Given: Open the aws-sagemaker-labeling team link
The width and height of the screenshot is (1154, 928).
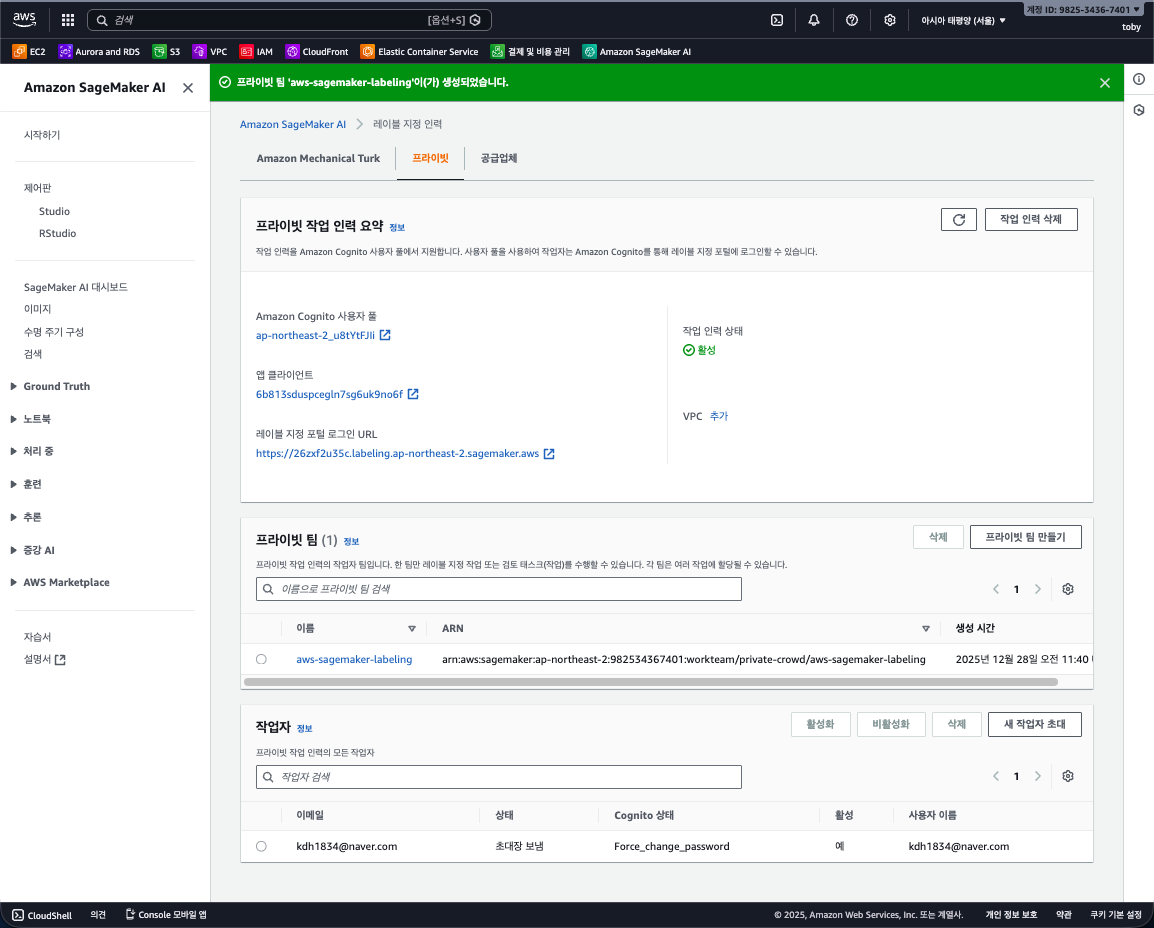Looking at the screenshot, I should pyautogui.click(x=354, y=659).
